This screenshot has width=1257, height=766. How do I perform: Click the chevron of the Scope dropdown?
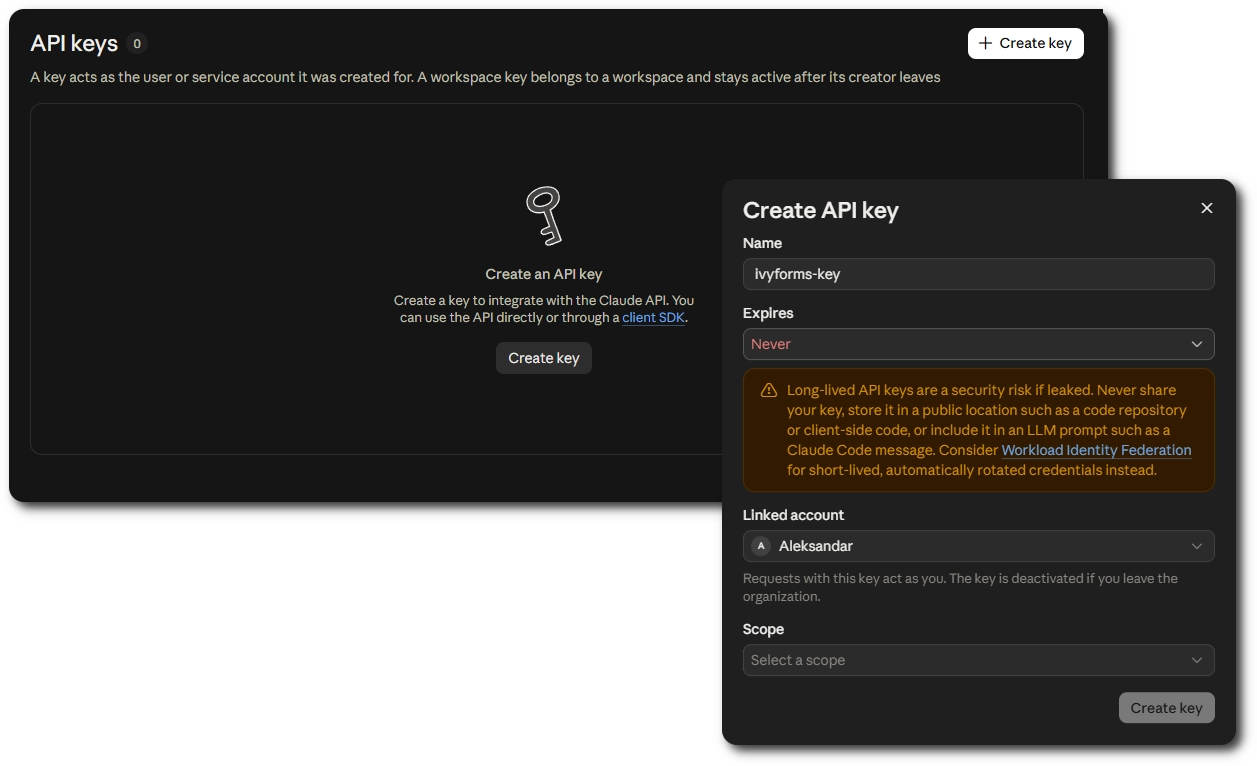1197,660
